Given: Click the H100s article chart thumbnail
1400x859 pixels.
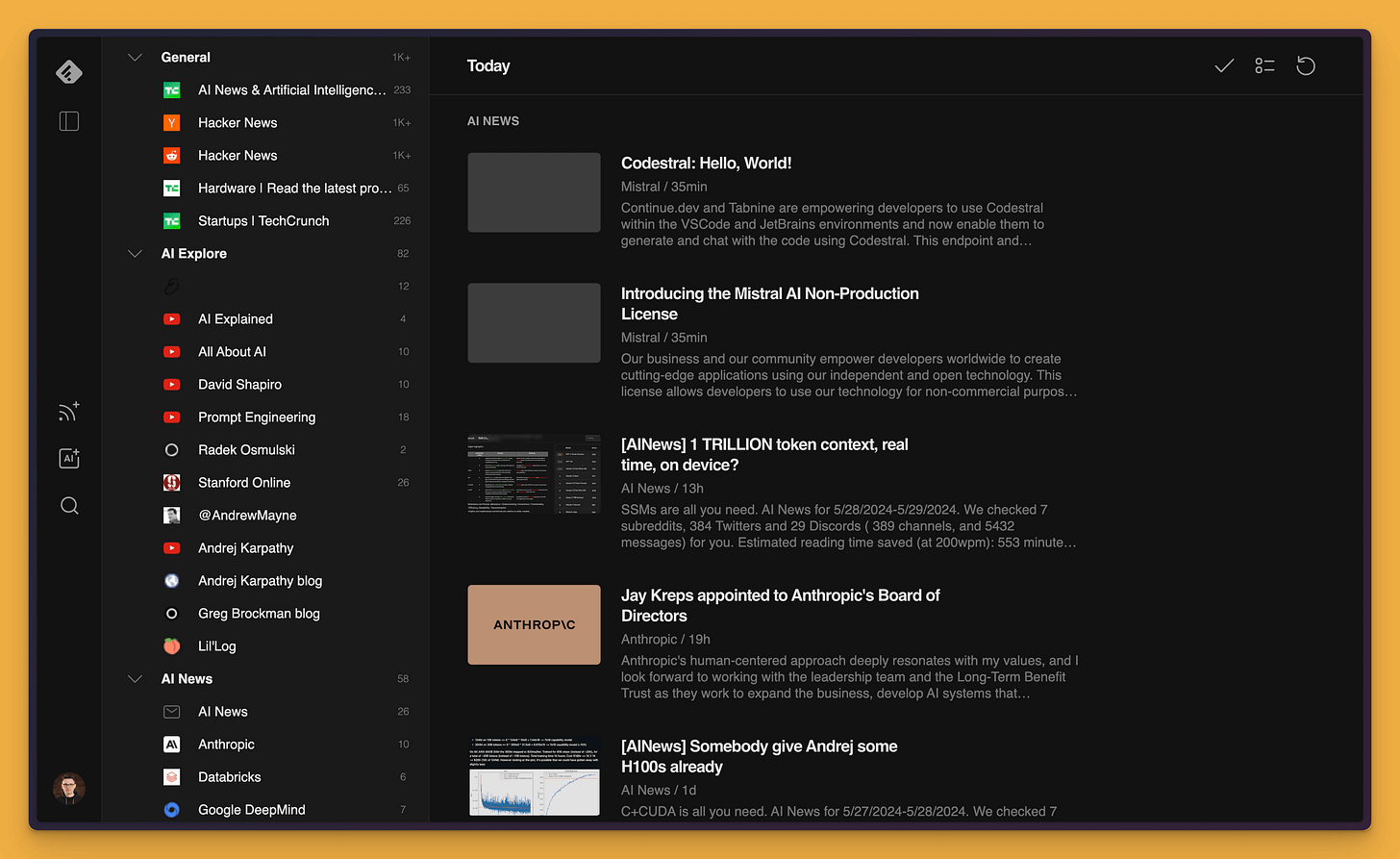Looking at the screenshot, I should (535, 776).
